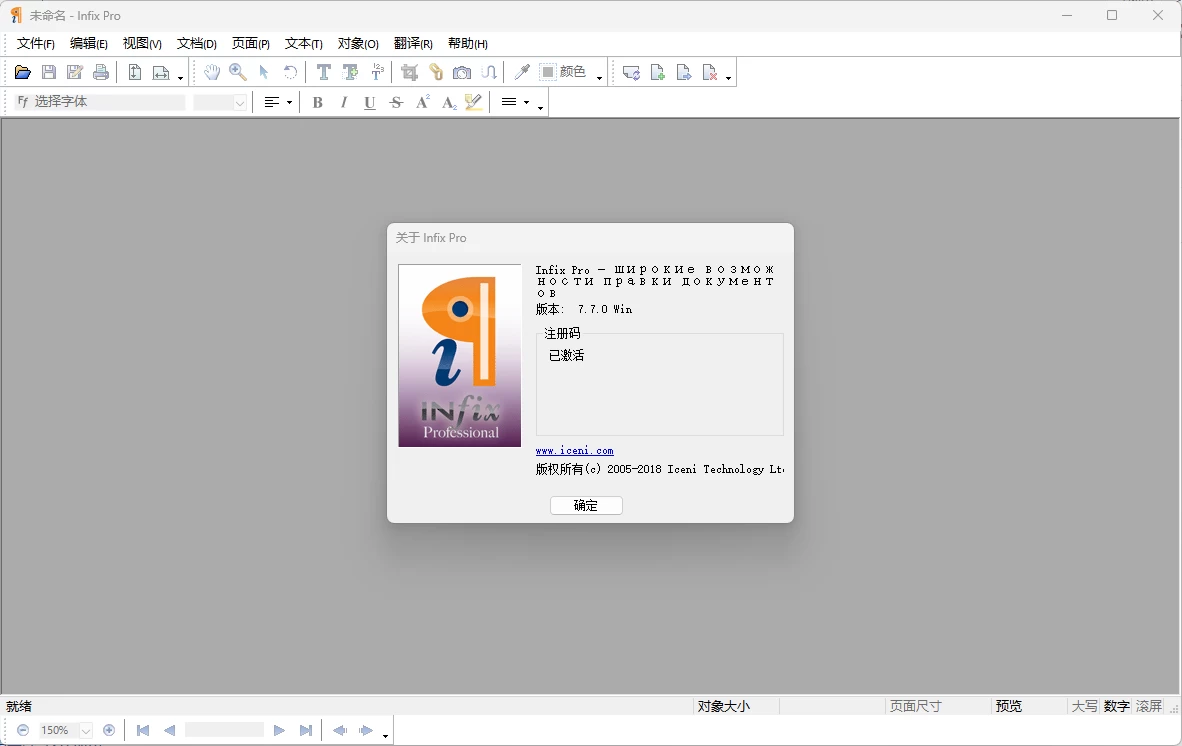1182x746 pixels.
Task: Select the Crop tool icon
Action: pyautogui.click(x=409, y=72)
